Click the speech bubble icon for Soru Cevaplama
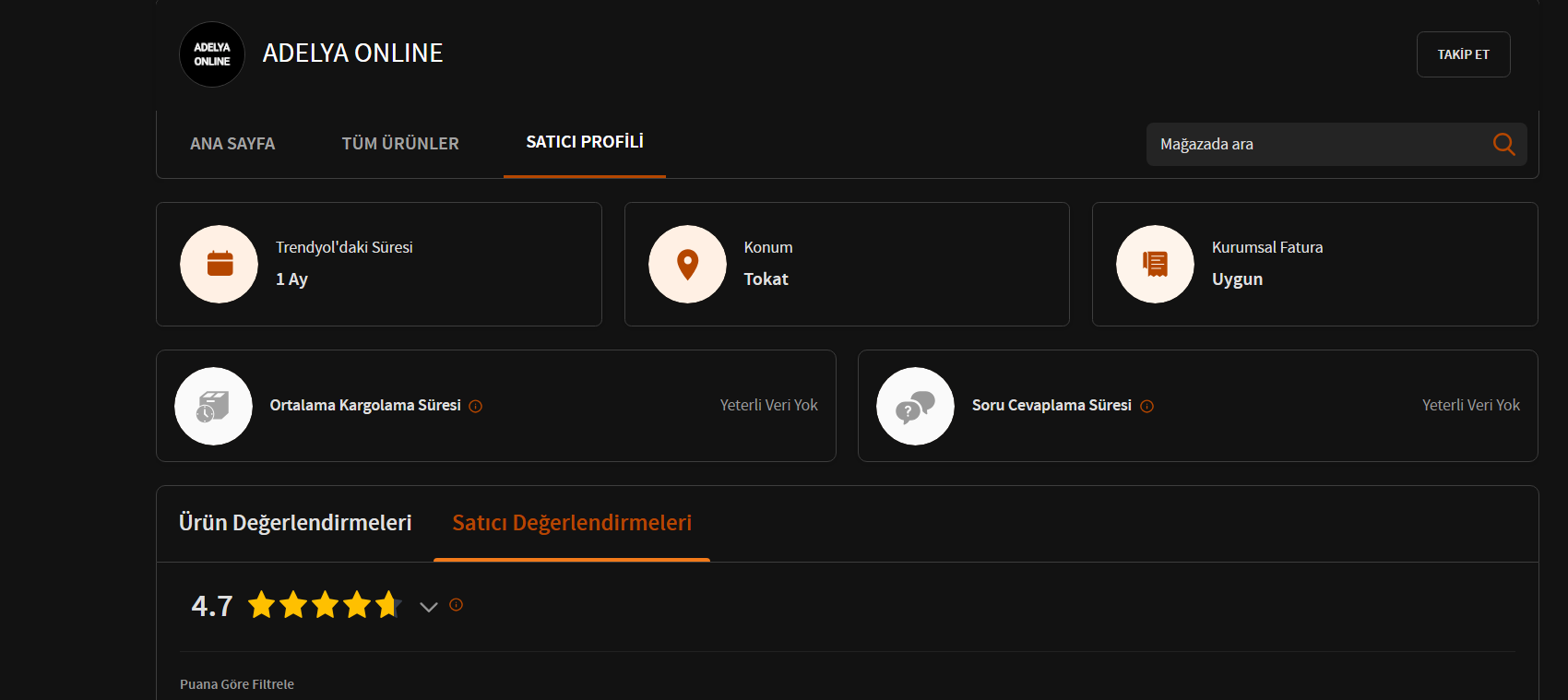The image size is (1568, 700). (x=915, y=406)
